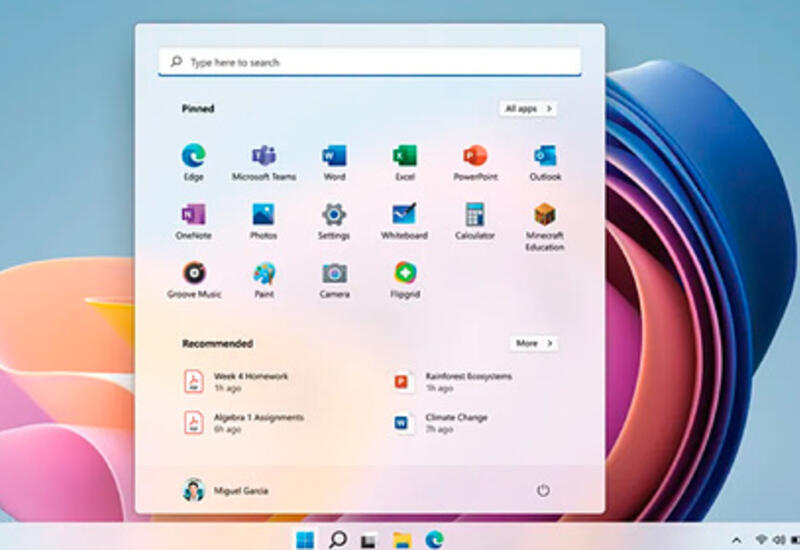Open Rainforest Ecosystems presentation

[453, 382]
